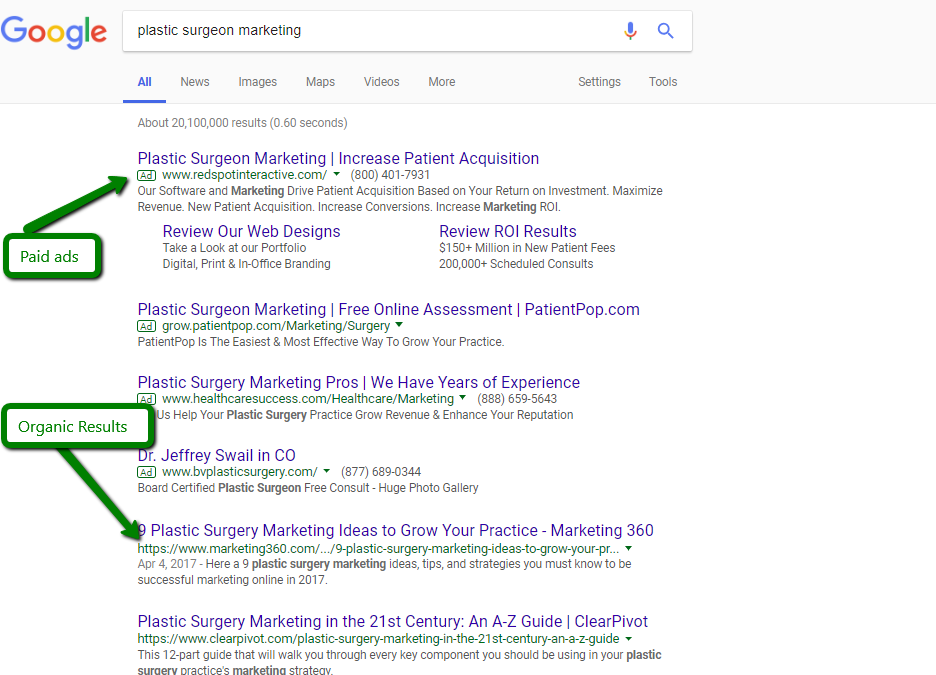Open the Videos tab

(x=381, y=82)
